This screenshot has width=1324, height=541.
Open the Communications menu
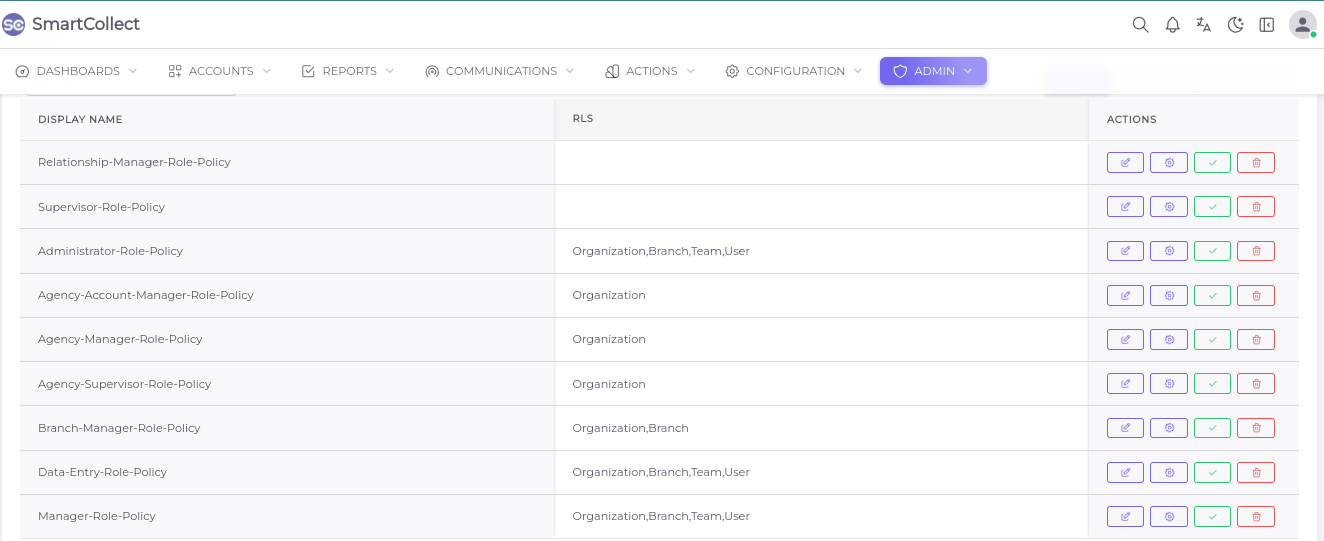500,71
